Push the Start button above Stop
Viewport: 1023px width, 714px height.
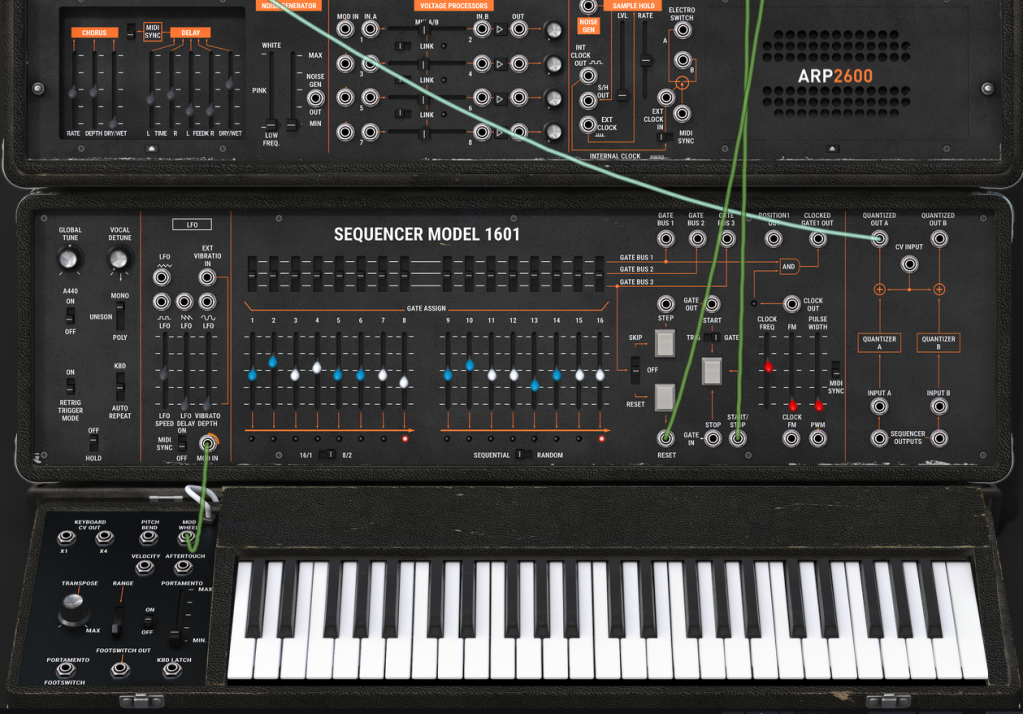point(712,371)
